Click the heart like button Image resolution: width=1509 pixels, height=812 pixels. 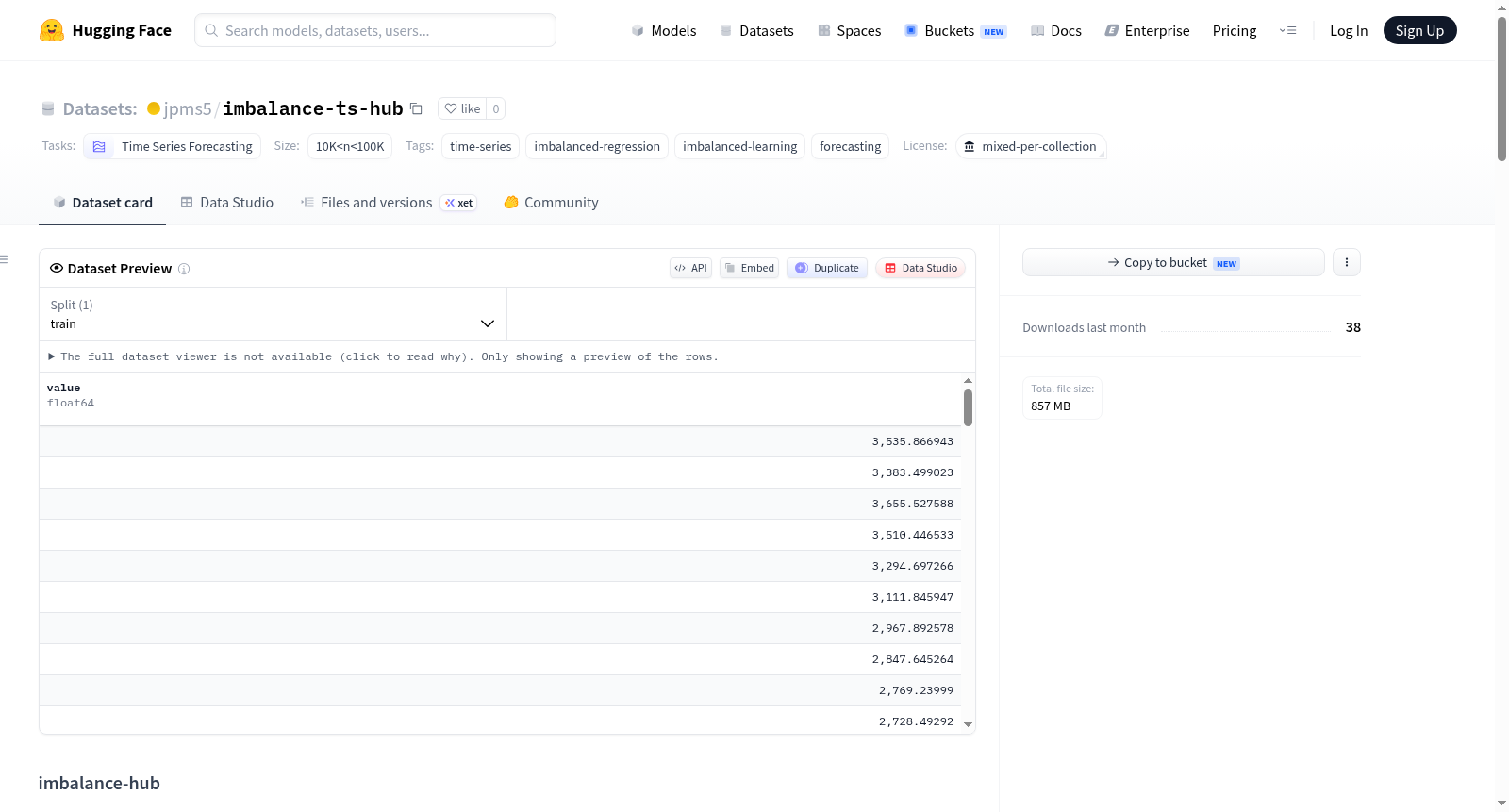[462, 108]
